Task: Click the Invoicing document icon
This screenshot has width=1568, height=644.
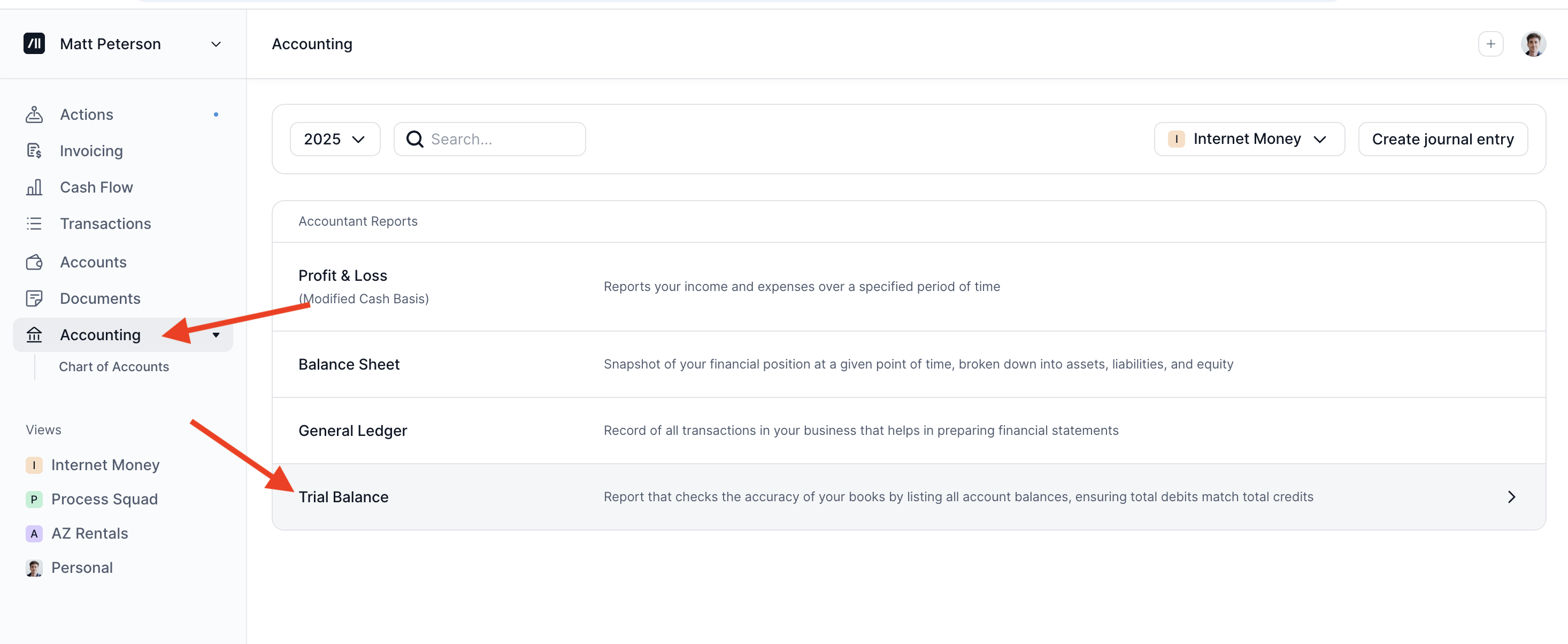Action: [x=34, y=150]
